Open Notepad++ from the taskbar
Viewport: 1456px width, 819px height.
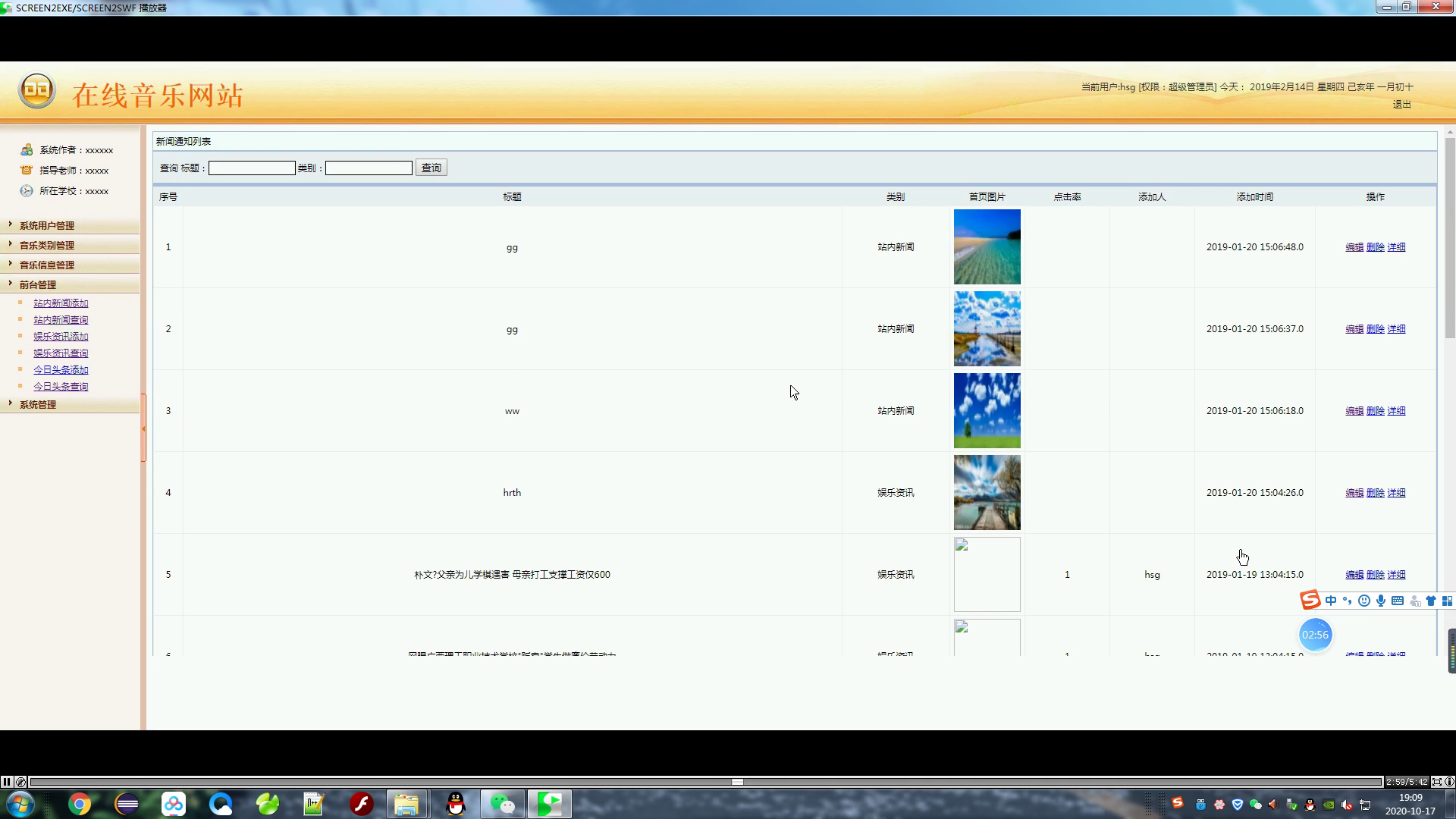314,804
